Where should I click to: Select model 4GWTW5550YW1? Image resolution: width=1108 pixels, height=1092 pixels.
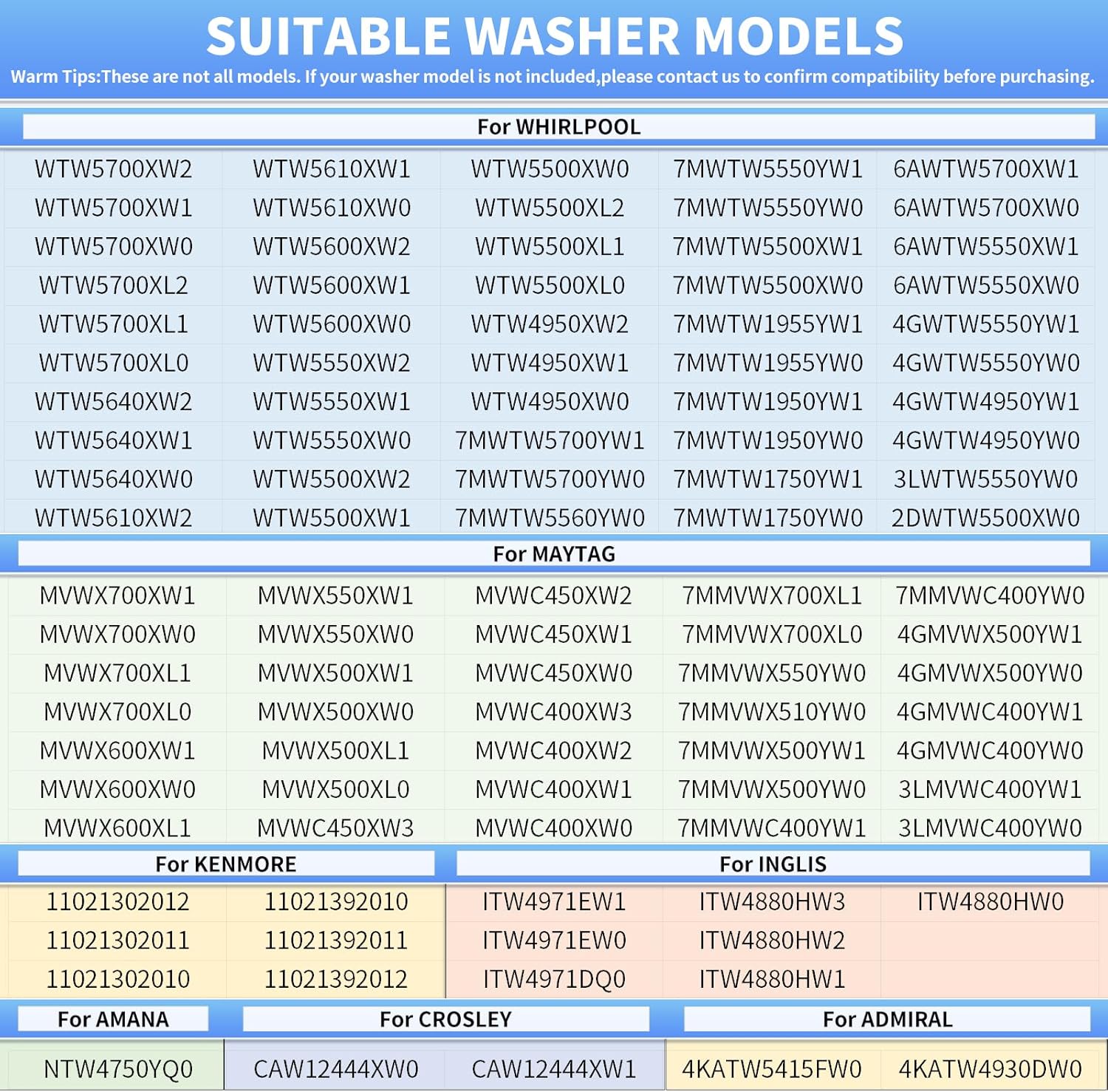(x=986, y=324)
